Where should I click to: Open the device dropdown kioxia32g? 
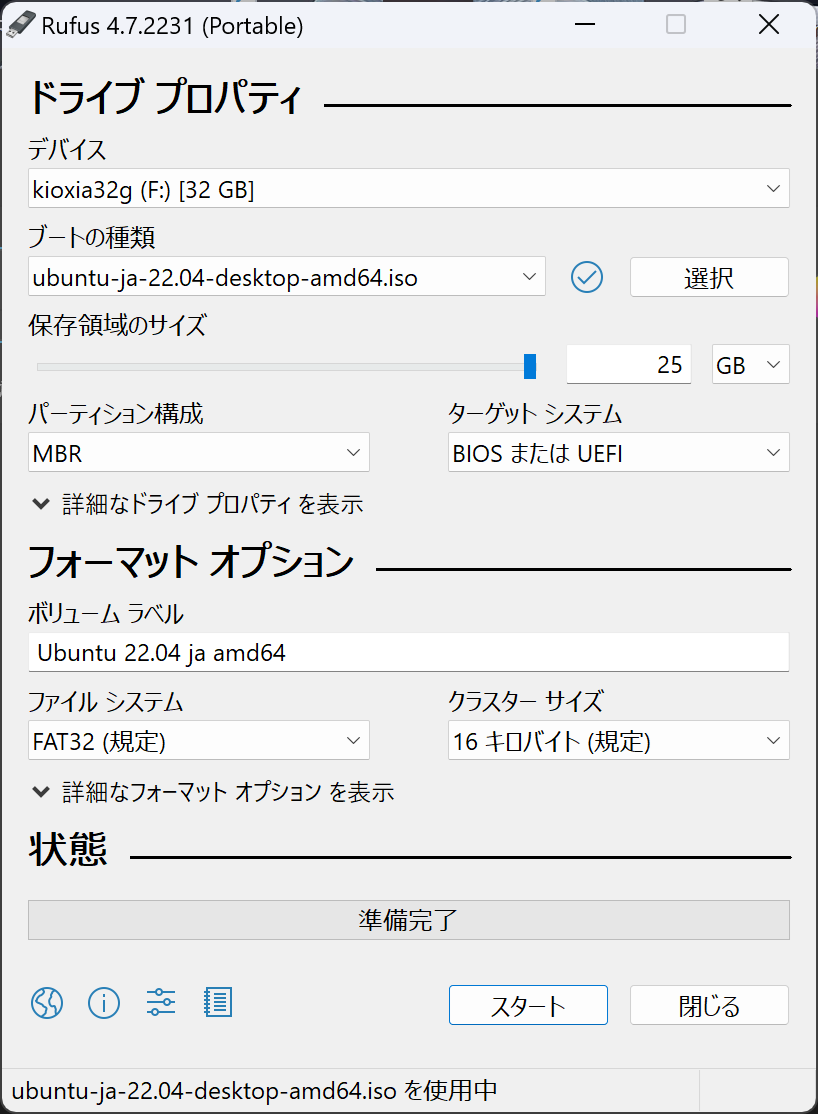408,189
